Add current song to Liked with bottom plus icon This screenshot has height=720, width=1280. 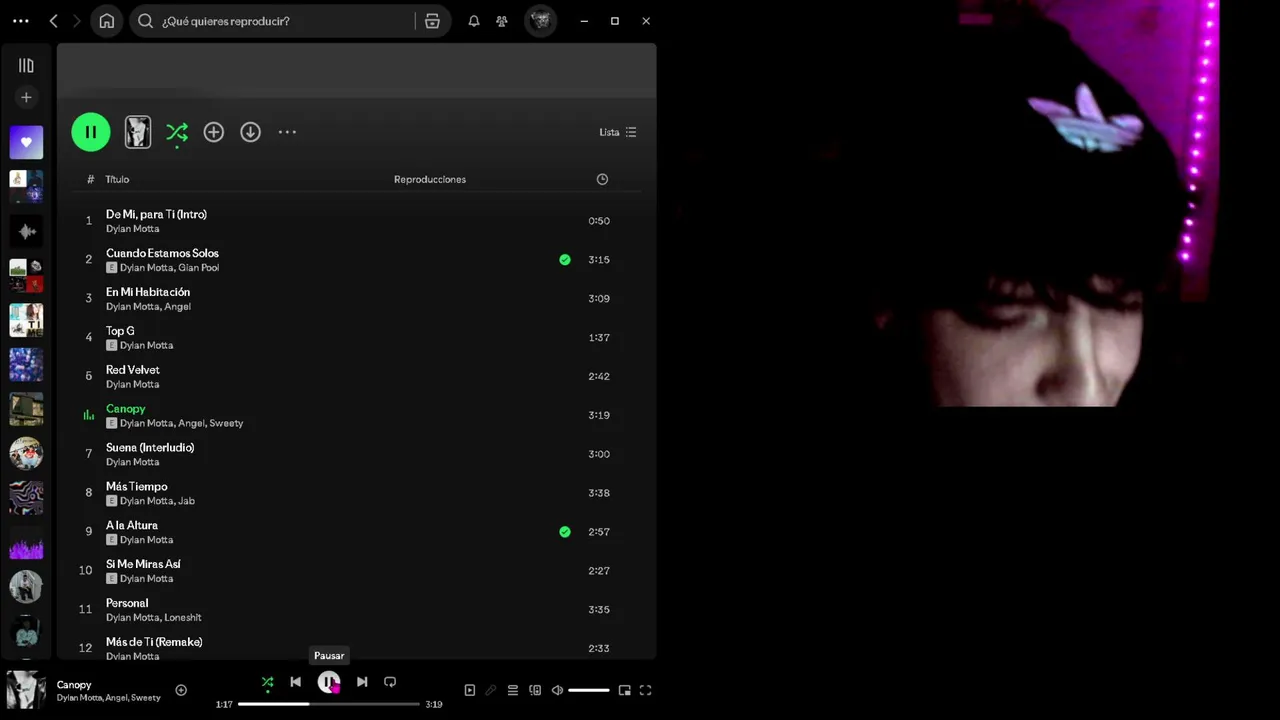(x=181, y=690)
